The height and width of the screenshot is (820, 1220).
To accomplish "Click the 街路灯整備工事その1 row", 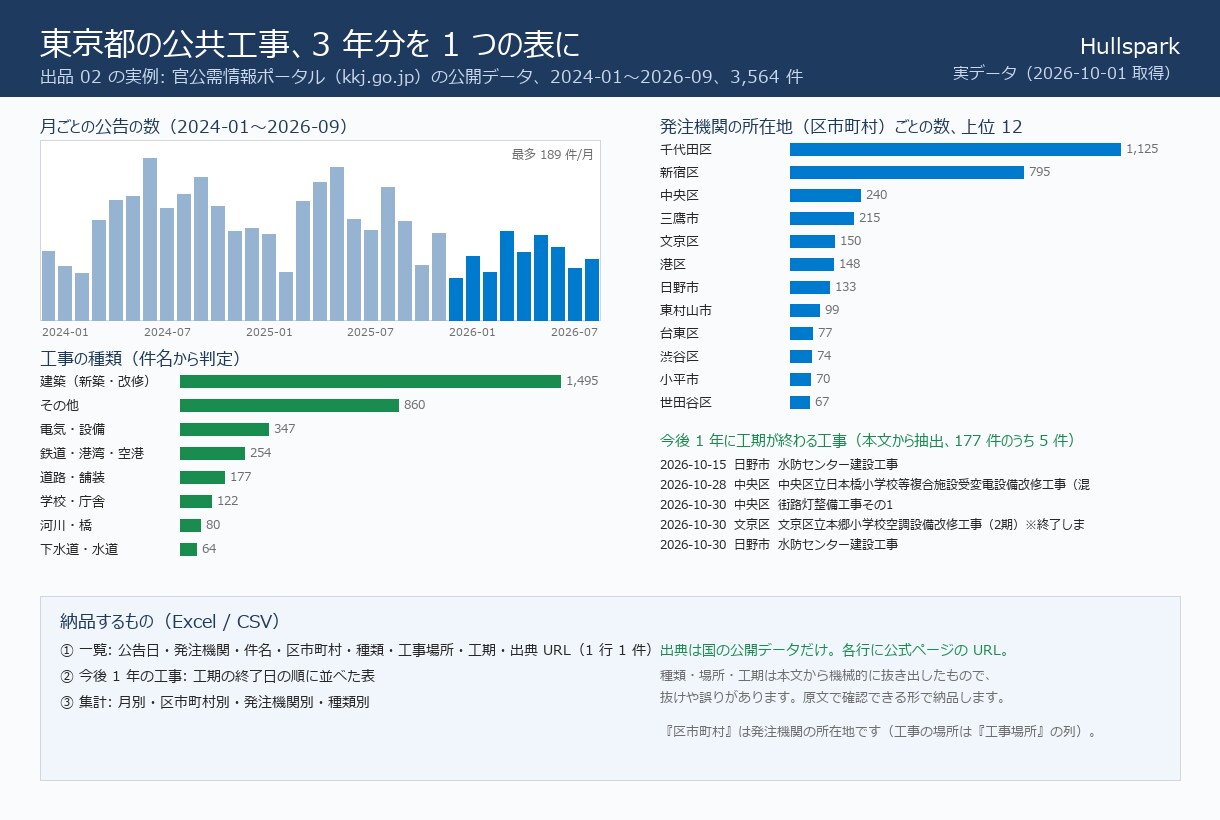I will pyautogui.click(x=776, y=504).
